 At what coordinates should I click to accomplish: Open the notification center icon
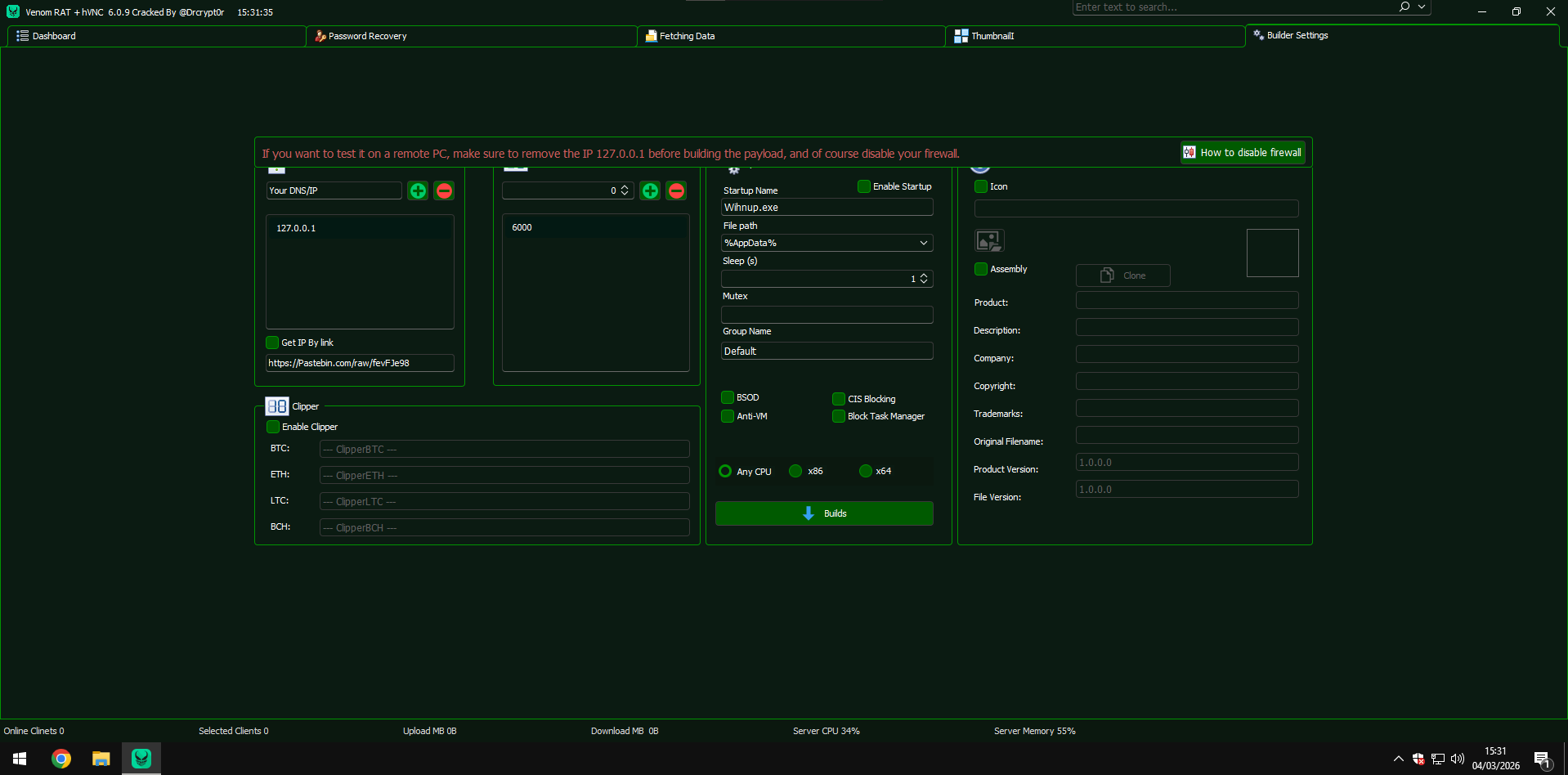coord(1542,759)
